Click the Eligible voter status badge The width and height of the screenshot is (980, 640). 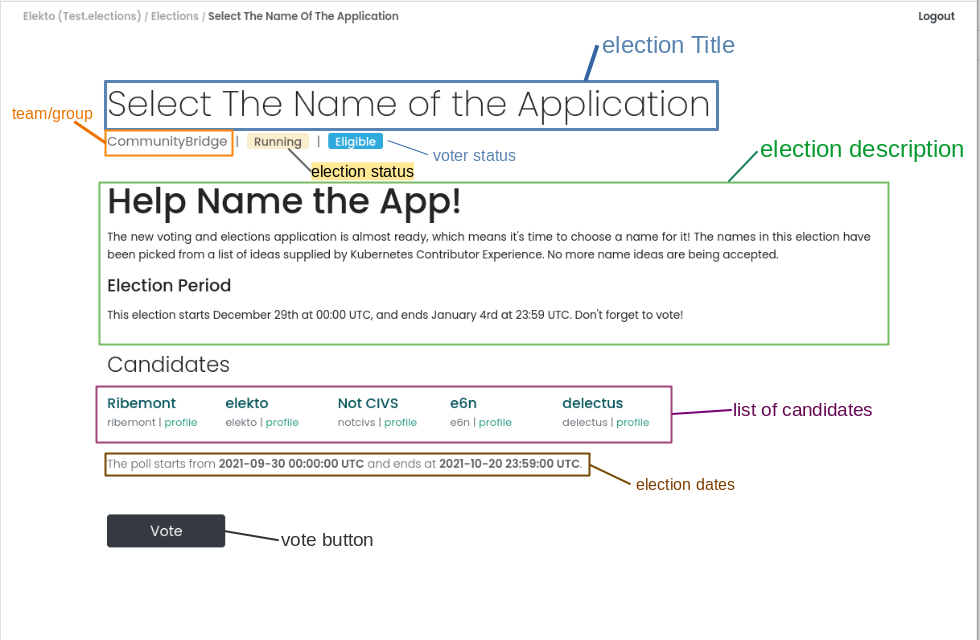click(x=355, y=141)
